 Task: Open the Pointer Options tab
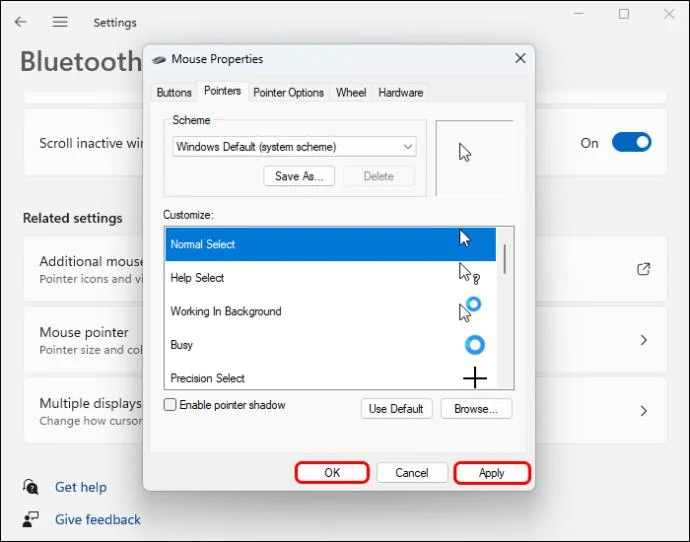[288, 92]
